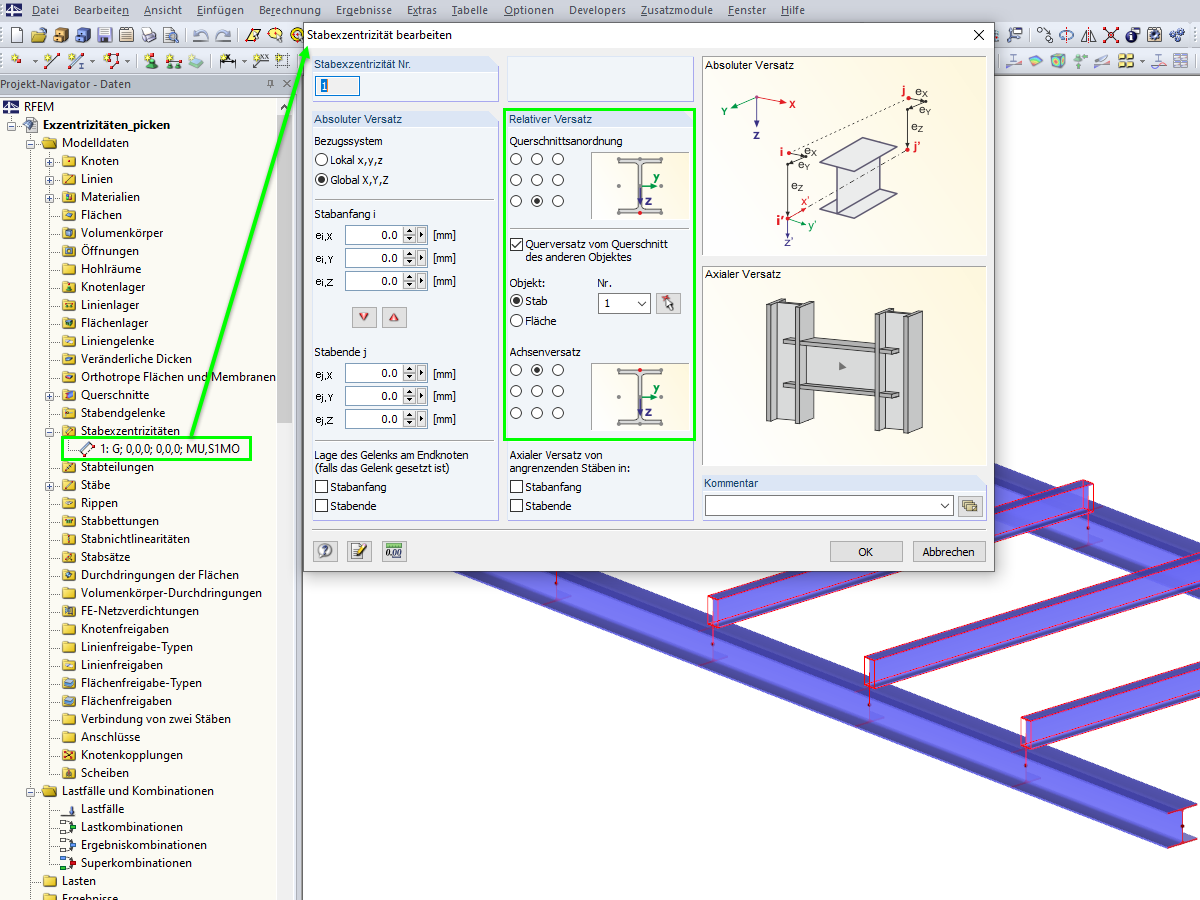Viewport: 1200px width, 900px height.
Task: Expand the Knoten tree node
Action: (49, 161)
